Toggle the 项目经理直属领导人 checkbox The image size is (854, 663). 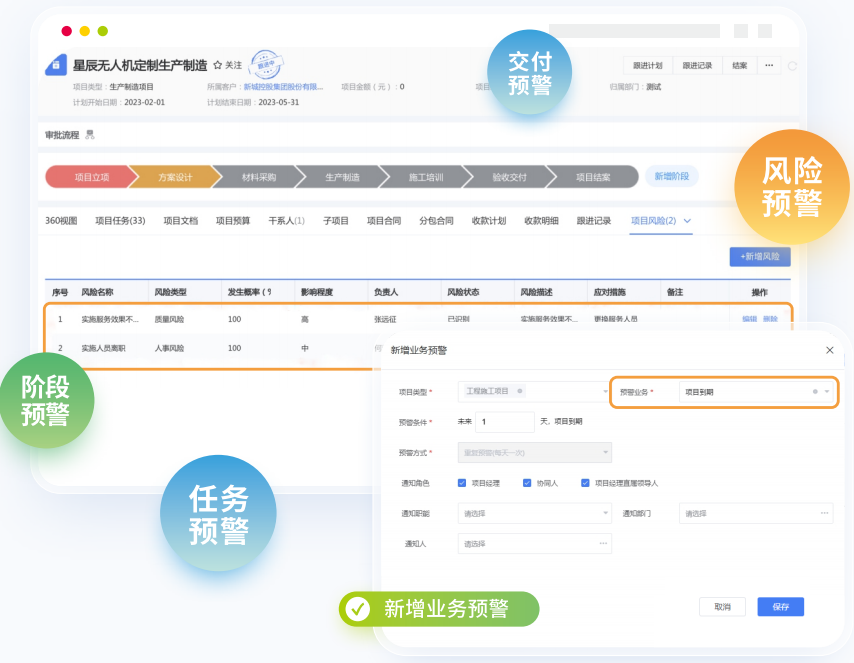(585, 483)
